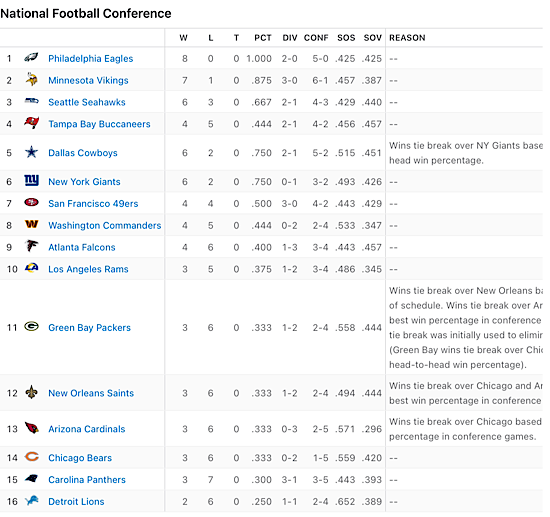Screen dimensions: 550x517
Task: Click the Dallas Cowboys star logo
Action: click(x=32, y=152)
